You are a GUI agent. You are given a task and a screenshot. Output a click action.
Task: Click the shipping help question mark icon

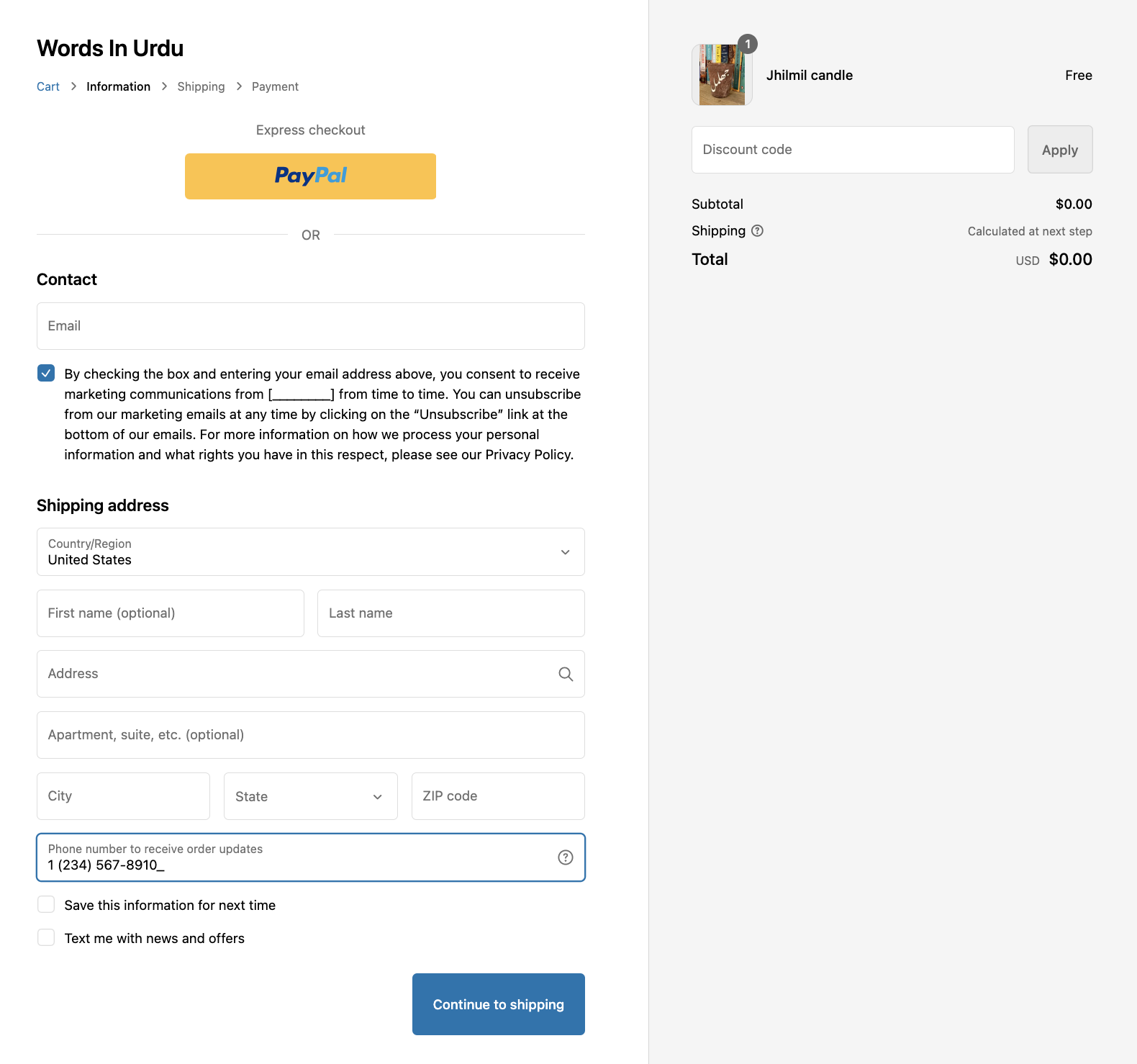click(x=757, y=231)
